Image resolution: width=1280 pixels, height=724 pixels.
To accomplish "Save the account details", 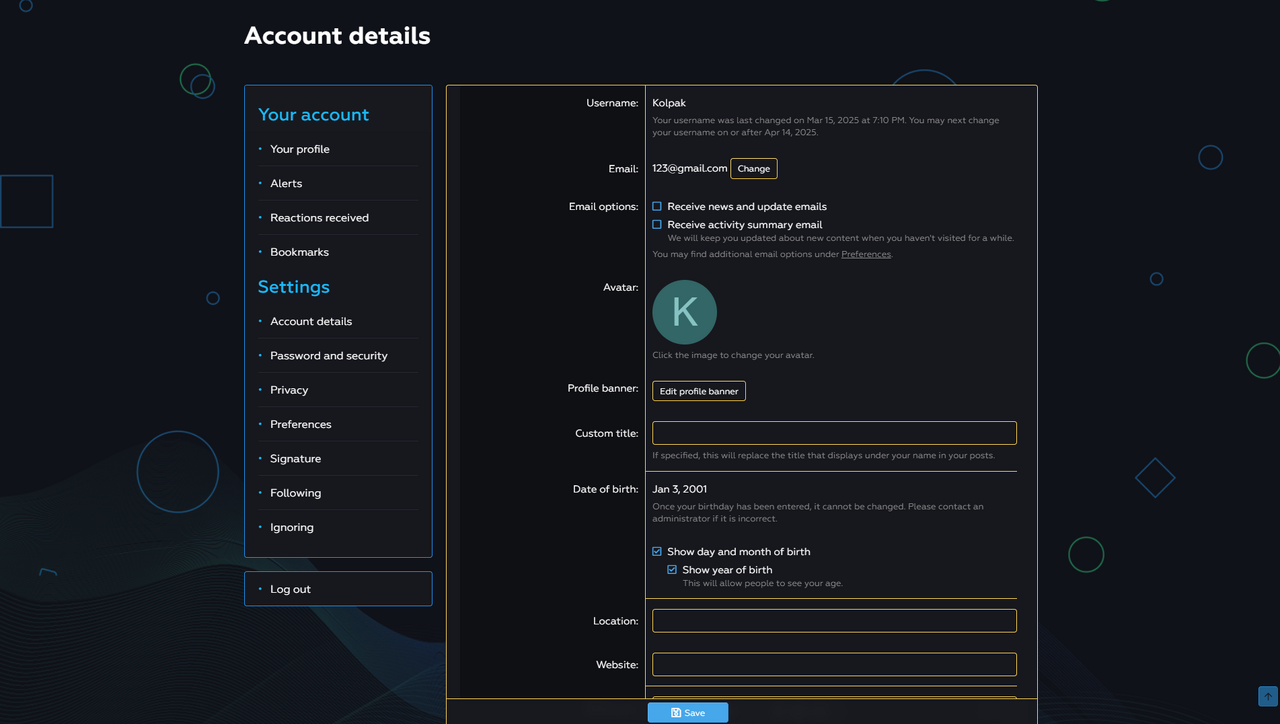I will pyautogui.click(x=687, y=713).
